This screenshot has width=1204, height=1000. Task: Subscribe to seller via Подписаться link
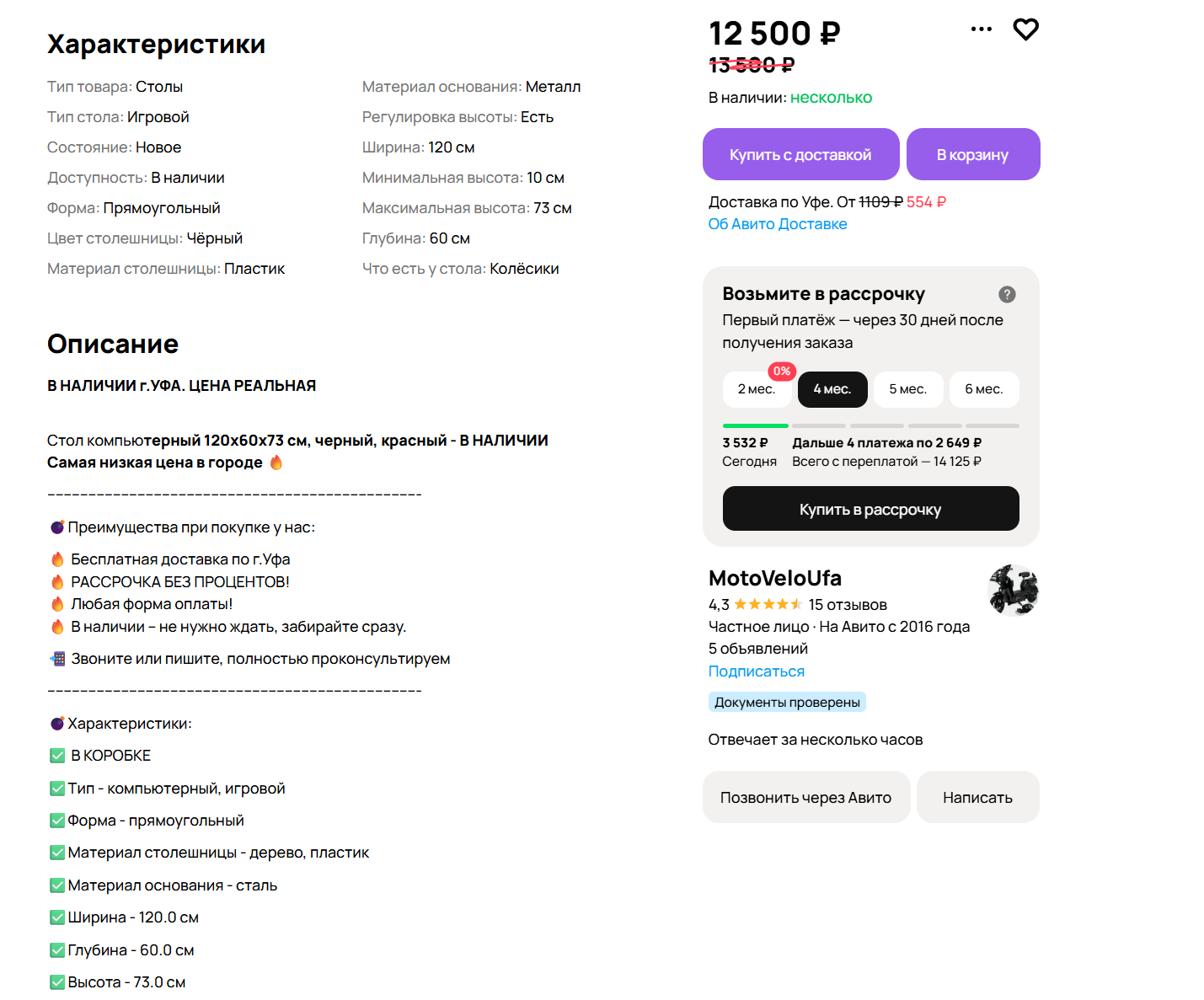pyautogui.click(x=757, y=671)
